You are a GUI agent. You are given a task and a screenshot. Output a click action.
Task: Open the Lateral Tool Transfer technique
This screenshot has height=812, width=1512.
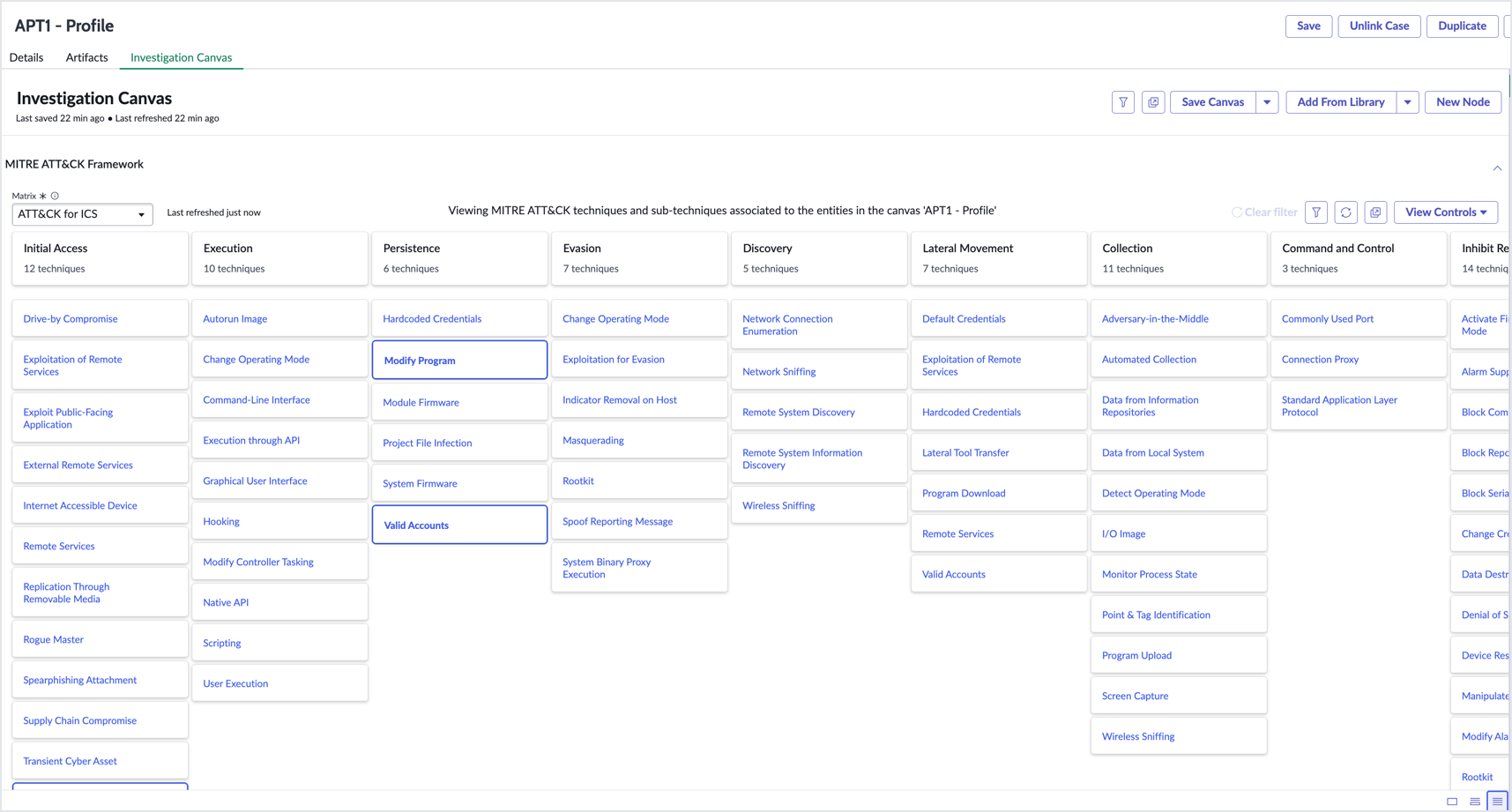pyautogui.click(x=999, y=452)
